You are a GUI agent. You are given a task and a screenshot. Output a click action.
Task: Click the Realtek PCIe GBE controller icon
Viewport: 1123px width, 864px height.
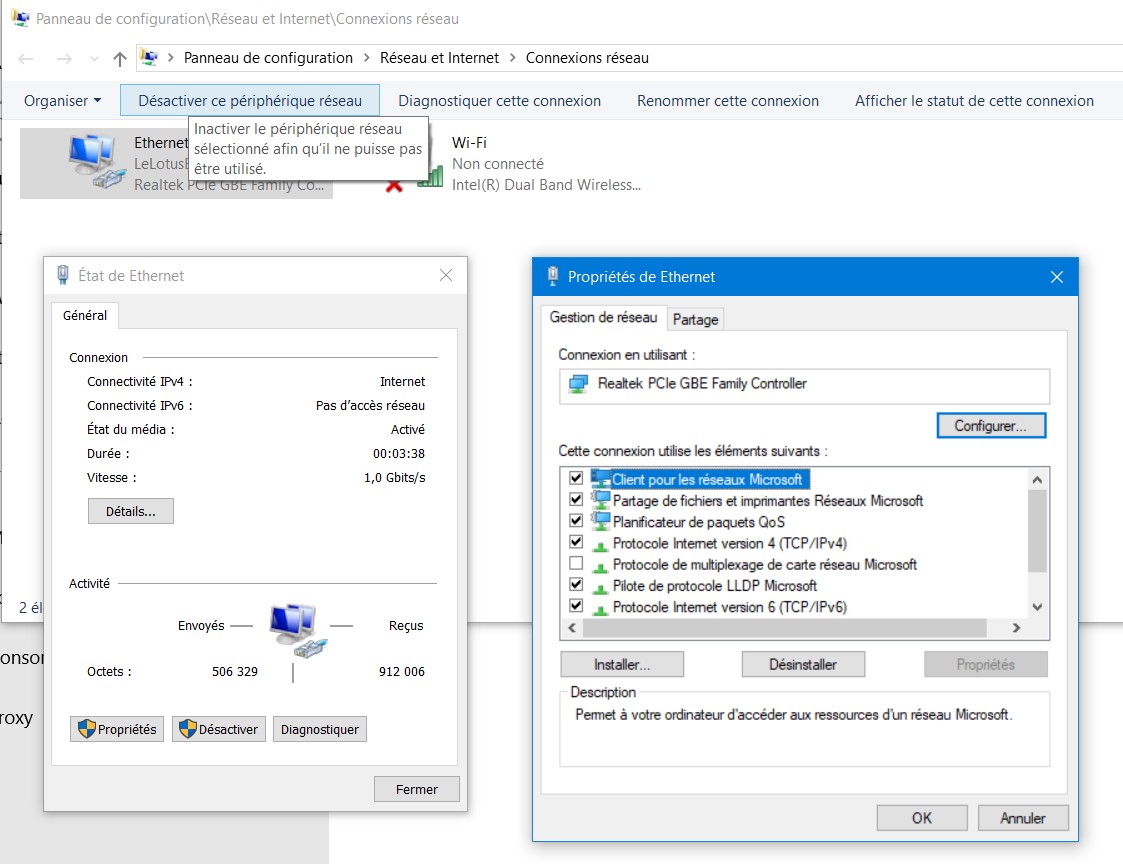(578, 384)
